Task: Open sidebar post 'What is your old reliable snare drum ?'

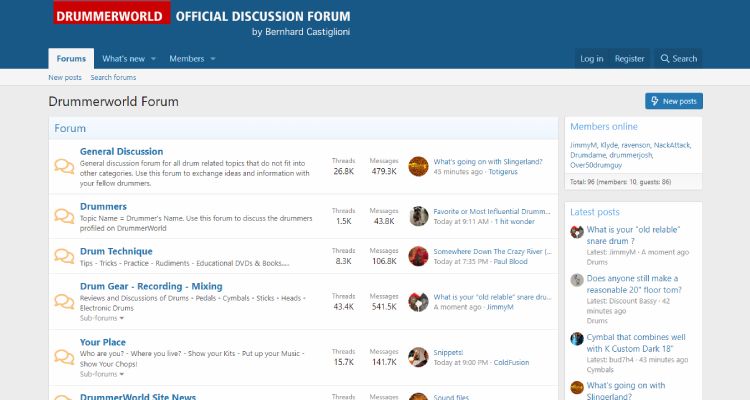Action: [x=633, y=235]
